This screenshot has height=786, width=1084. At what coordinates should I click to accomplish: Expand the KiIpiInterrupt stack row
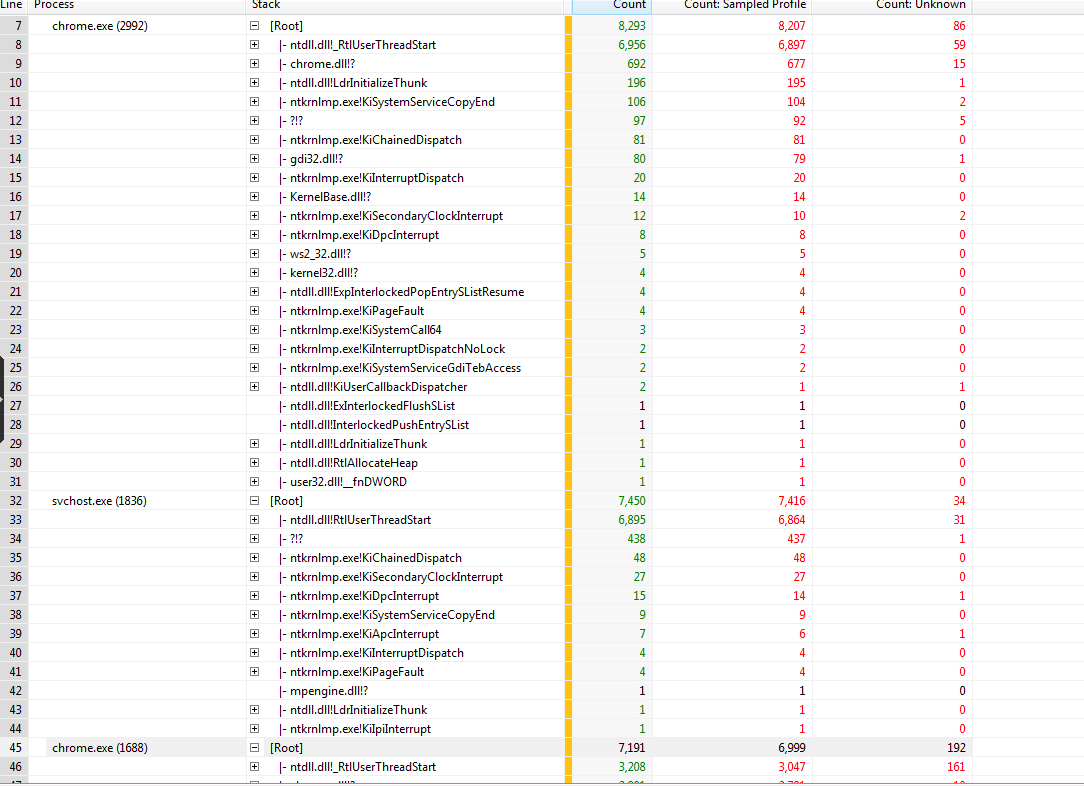[254, 729]
